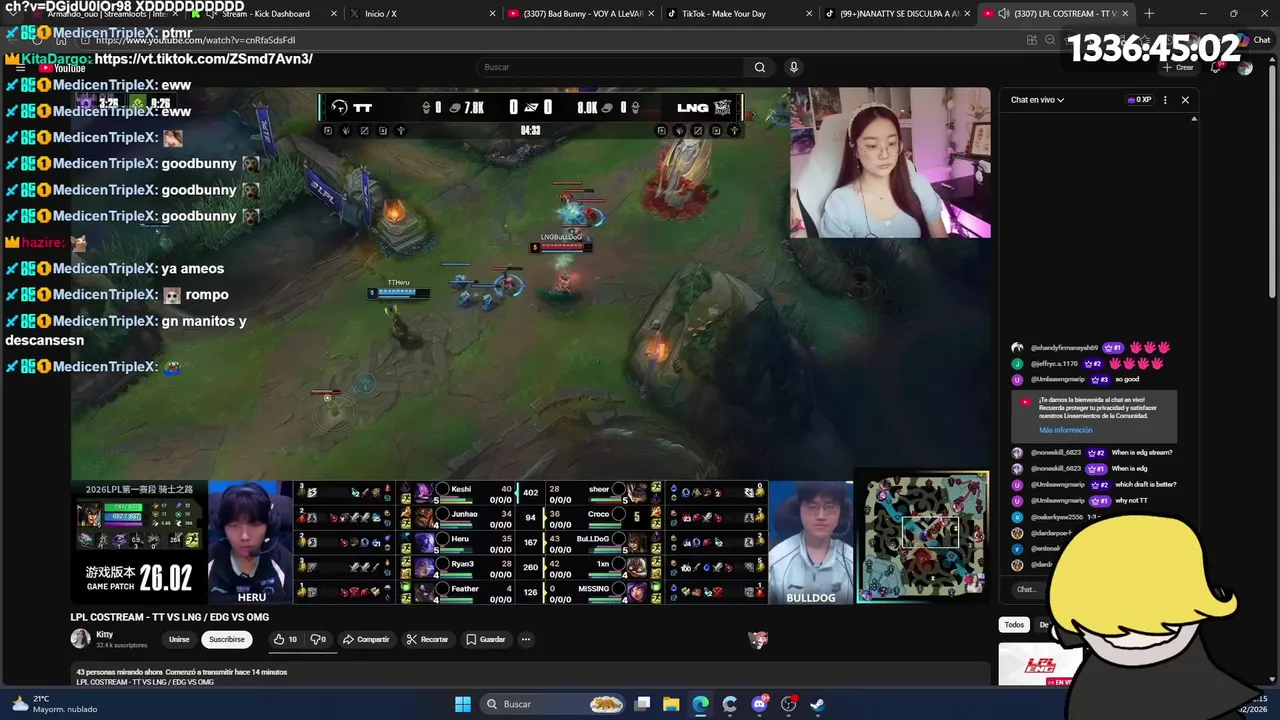Expand the Chat en vivo dropdown
This screenshot has height=720, width=1280.
(1037, 100)
